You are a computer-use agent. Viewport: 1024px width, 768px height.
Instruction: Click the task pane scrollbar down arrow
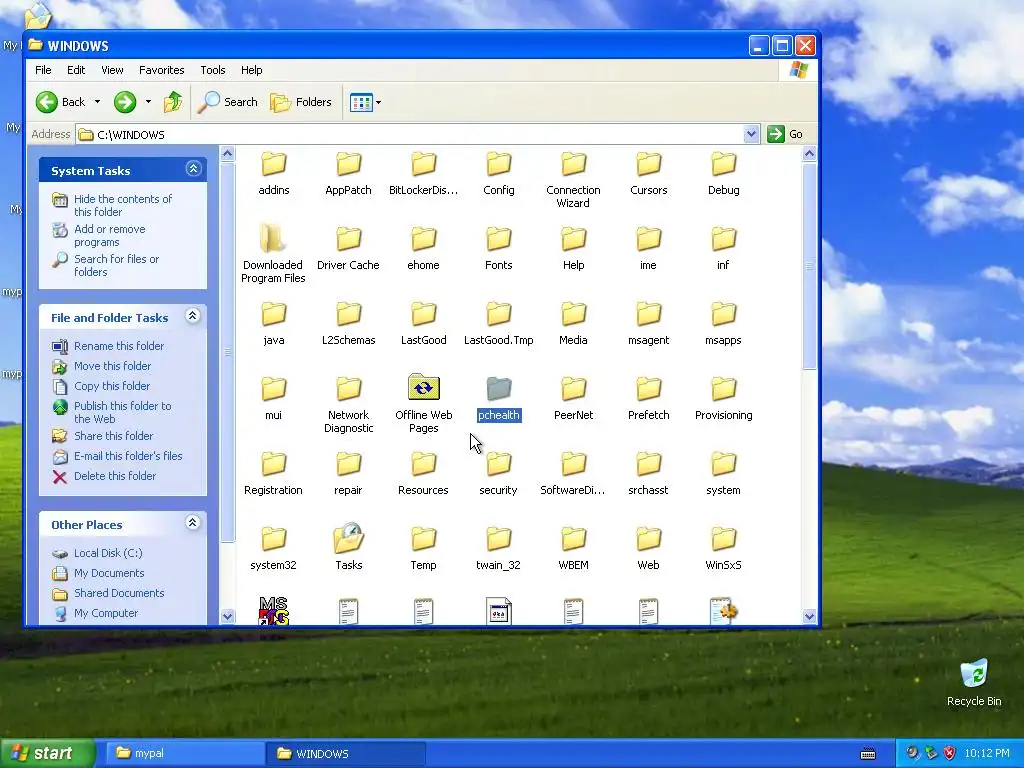pos(227,616)
